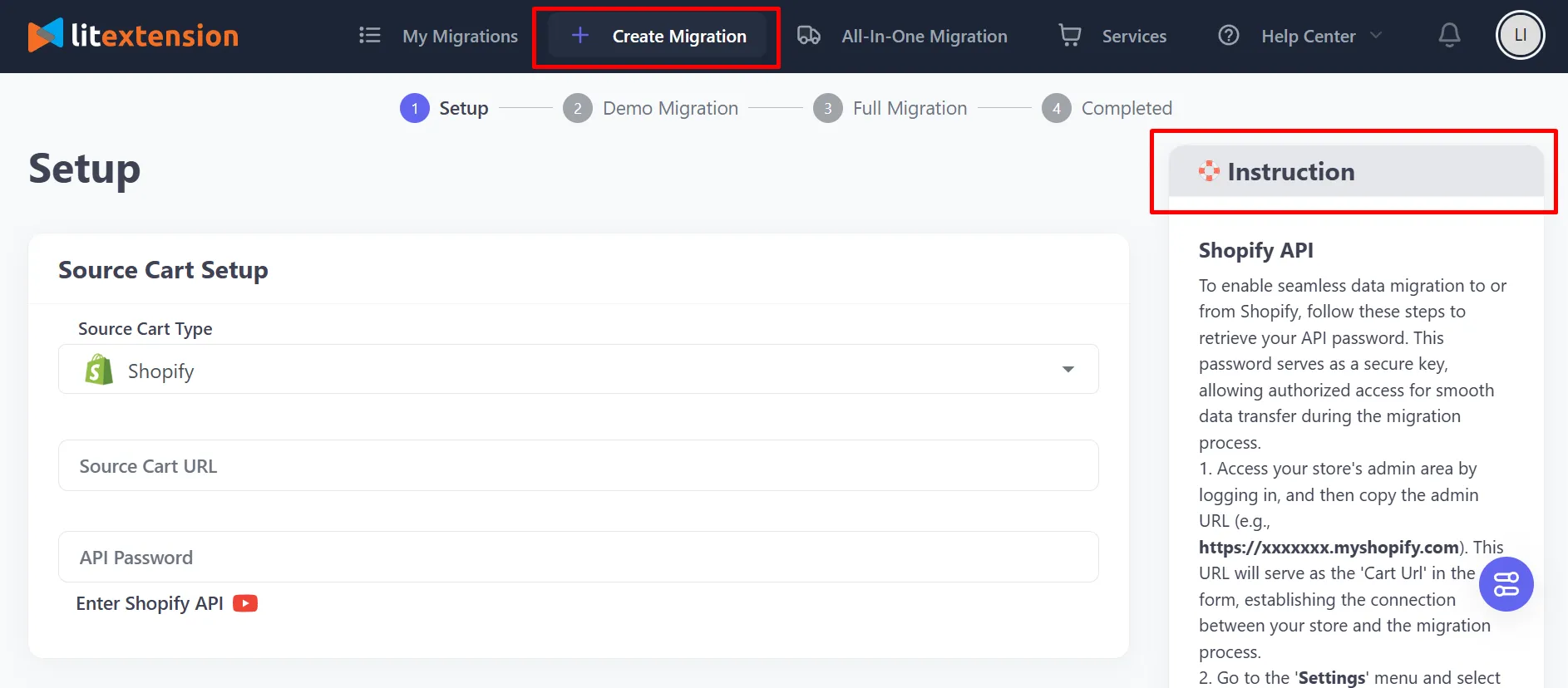Click the https://xxxxxxx.myshopify.com text
Image resolution: width=1568 pixels, height=688 pixels.
(1329, 547)
